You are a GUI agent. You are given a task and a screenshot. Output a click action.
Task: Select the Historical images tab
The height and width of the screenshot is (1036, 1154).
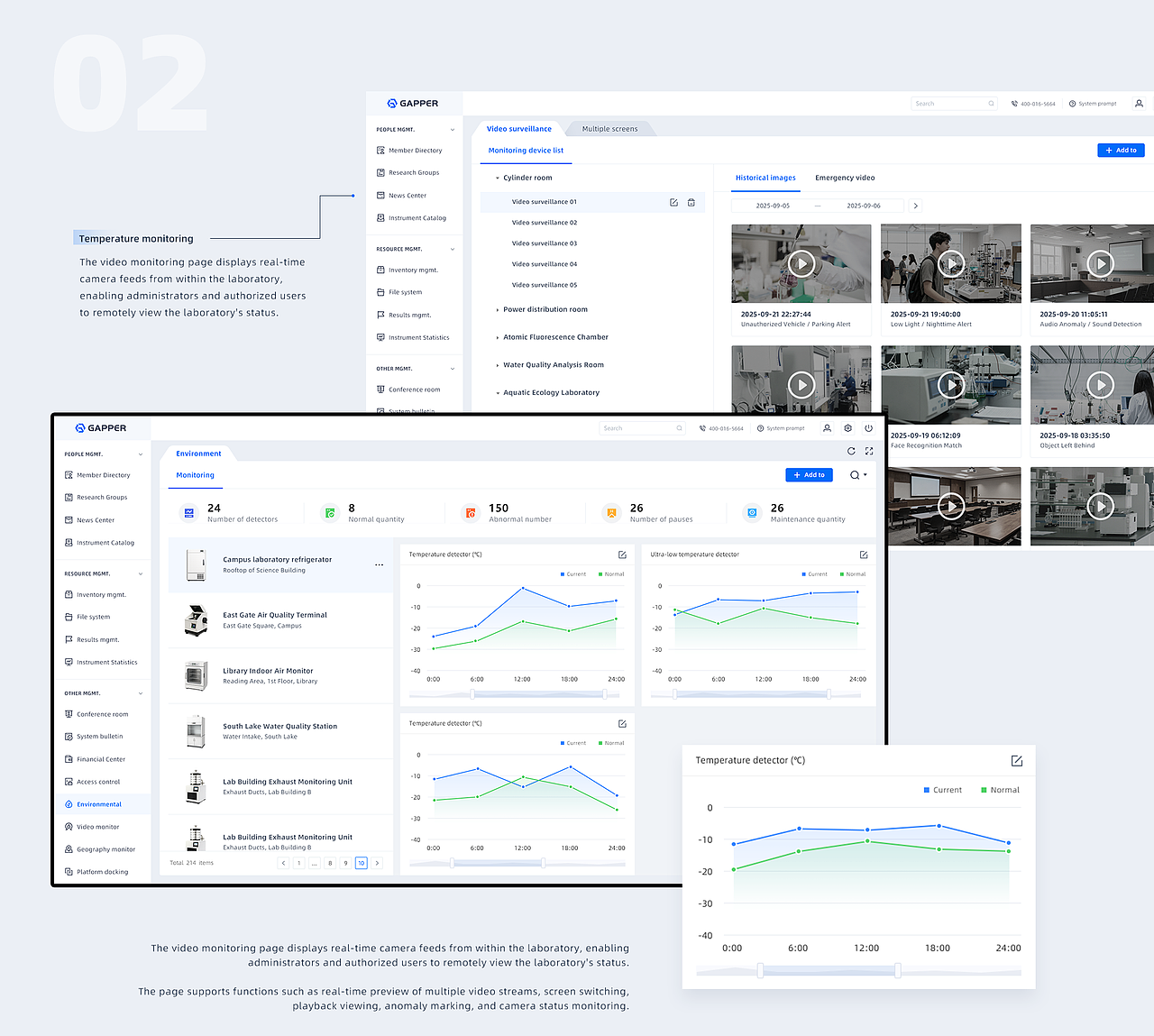[x=765, y=178]
